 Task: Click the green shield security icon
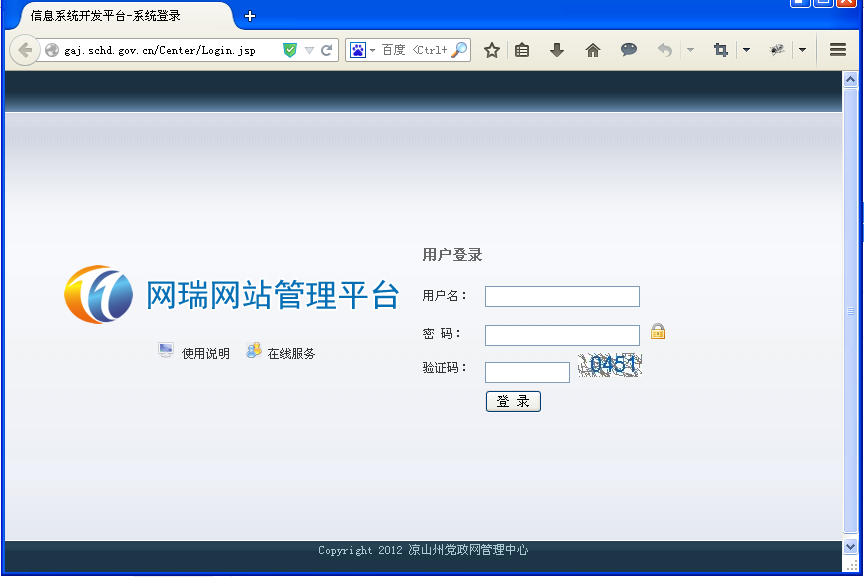[x=290, y=50]
